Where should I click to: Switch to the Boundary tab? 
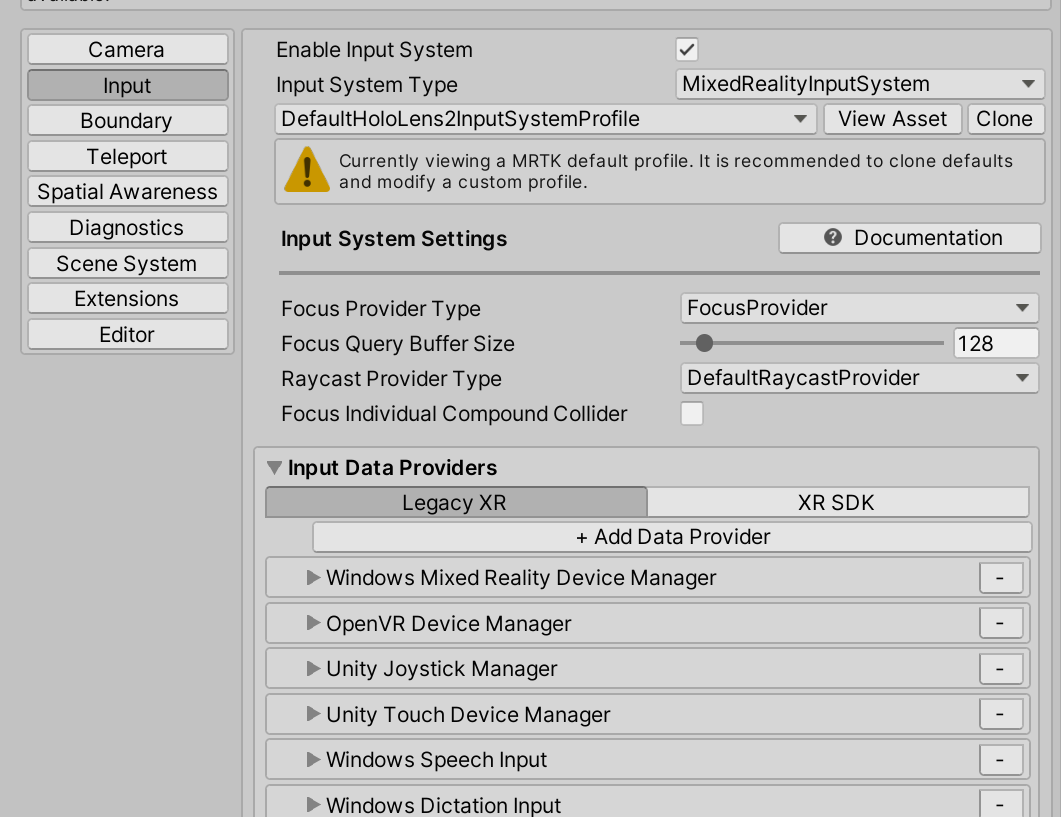(x=127, y=120)
